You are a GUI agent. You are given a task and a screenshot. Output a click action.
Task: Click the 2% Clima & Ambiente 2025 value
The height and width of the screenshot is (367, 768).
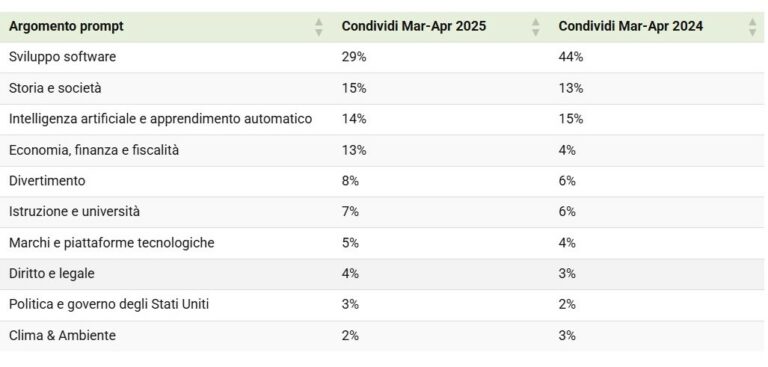(350, 336)
